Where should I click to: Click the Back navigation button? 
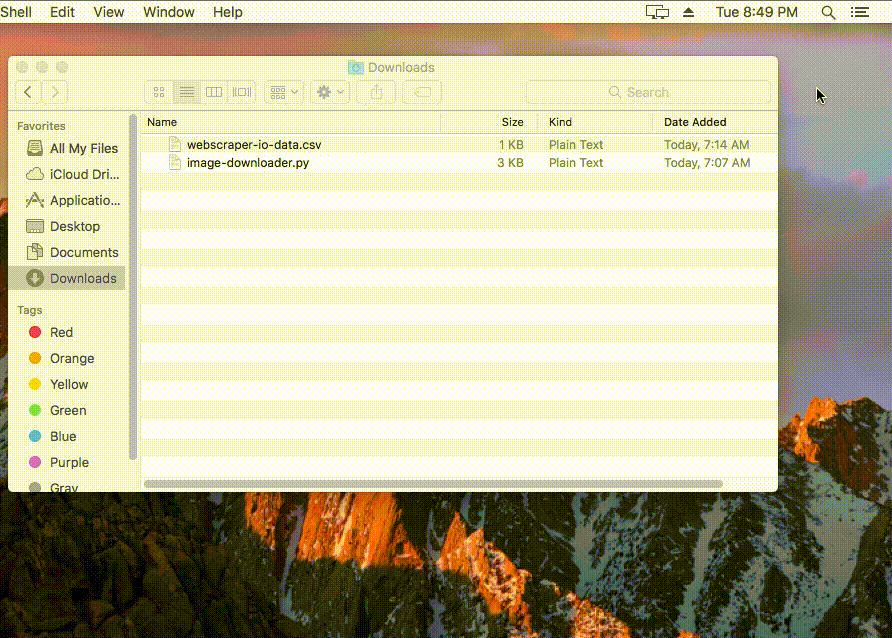pyautogui.click(x=27, y=92)
